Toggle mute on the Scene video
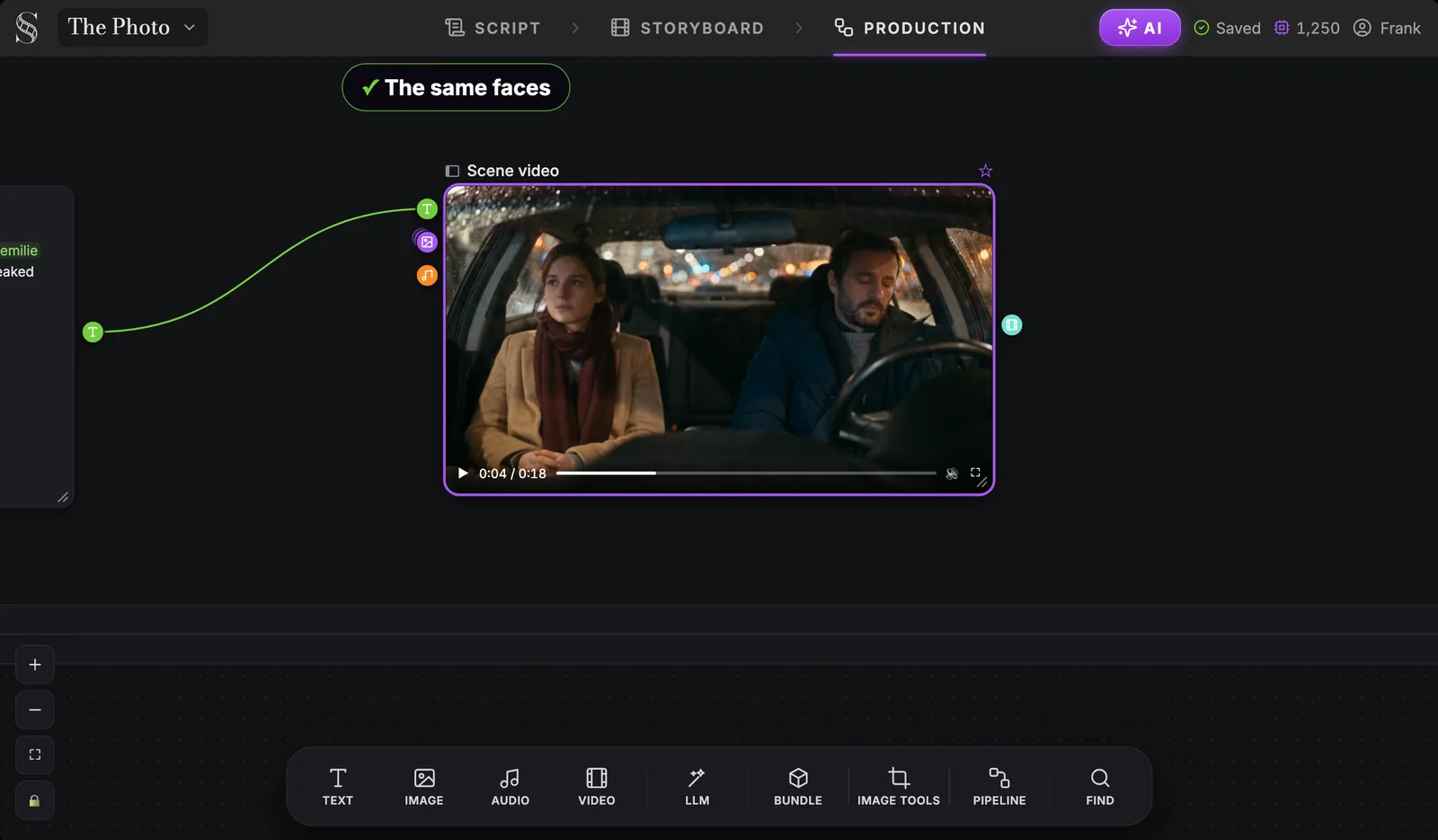The width and height of the screenshot is (1438, 840). [952, 473]
